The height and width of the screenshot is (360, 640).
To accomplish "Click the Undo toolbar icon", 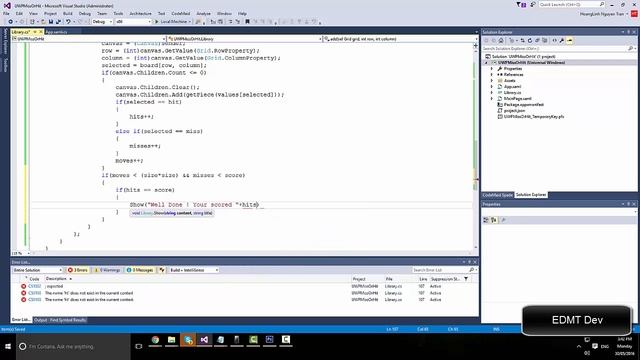I will click(x=68, y=22).
